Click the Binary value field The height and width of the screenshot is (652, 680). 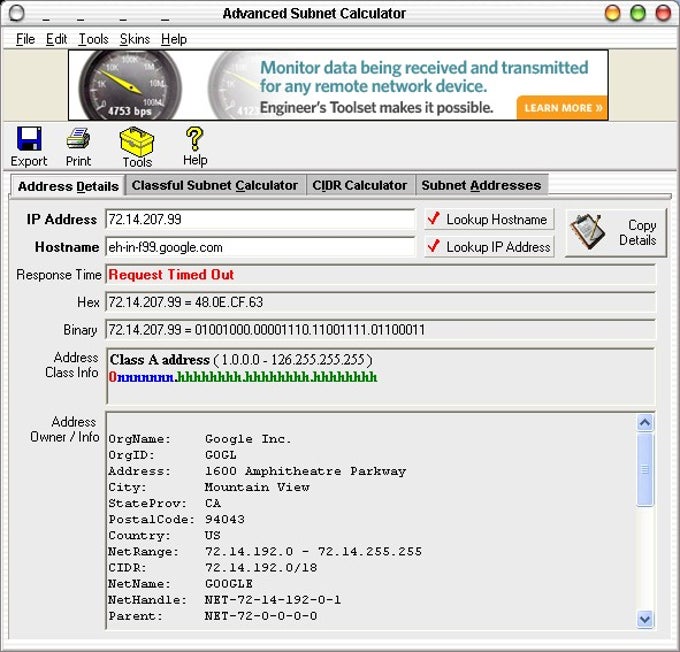[x=380, y=330]
